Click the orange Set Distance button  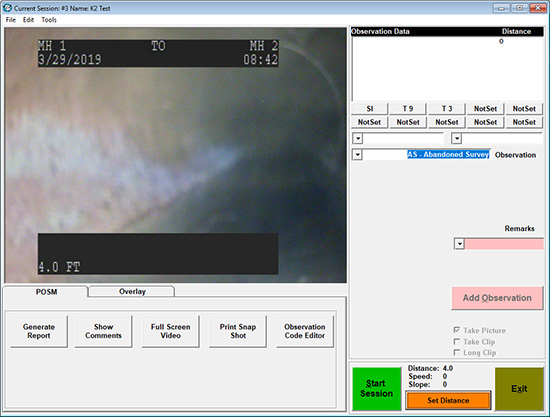coord(448,400)
